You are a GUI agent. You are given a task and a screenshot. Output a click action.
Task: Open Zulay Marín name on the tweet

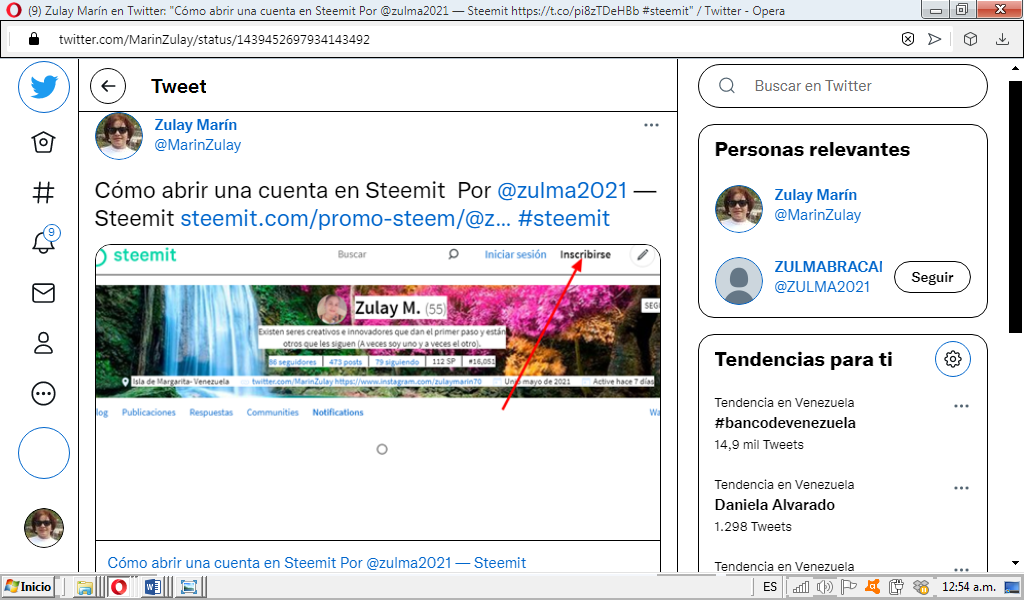click(x=196, y=125)
